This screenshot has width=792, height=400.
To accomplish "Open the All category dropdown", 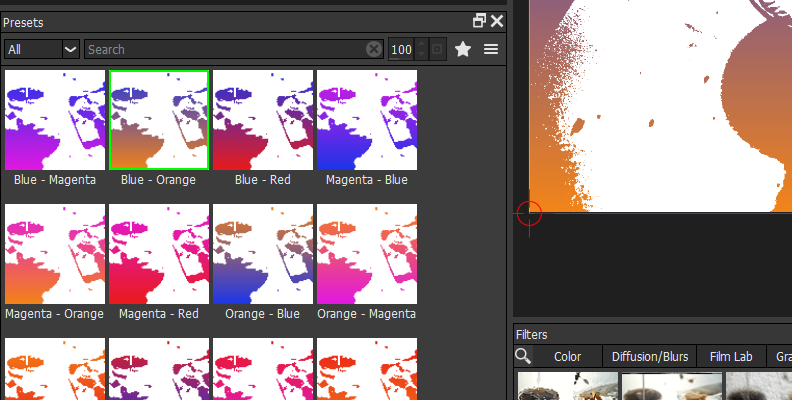I will [x=42, y=49].
